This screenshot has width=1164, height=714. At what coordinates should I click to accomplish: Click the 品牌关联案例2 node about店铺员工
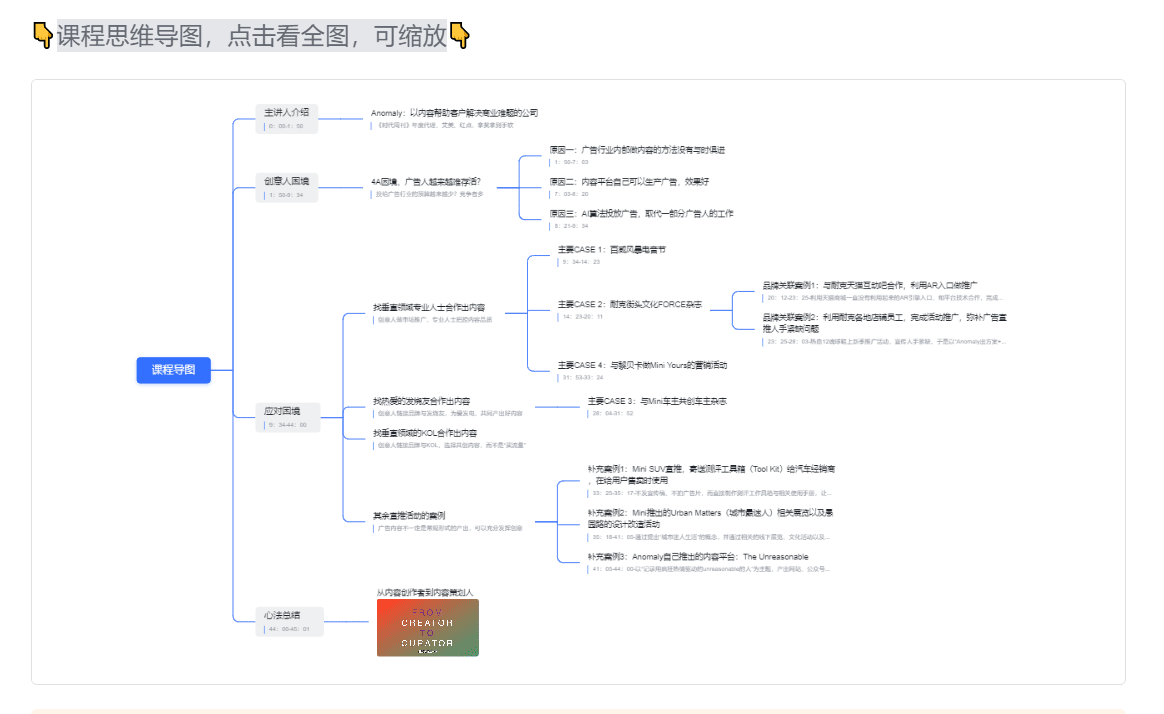pos(885,323)
